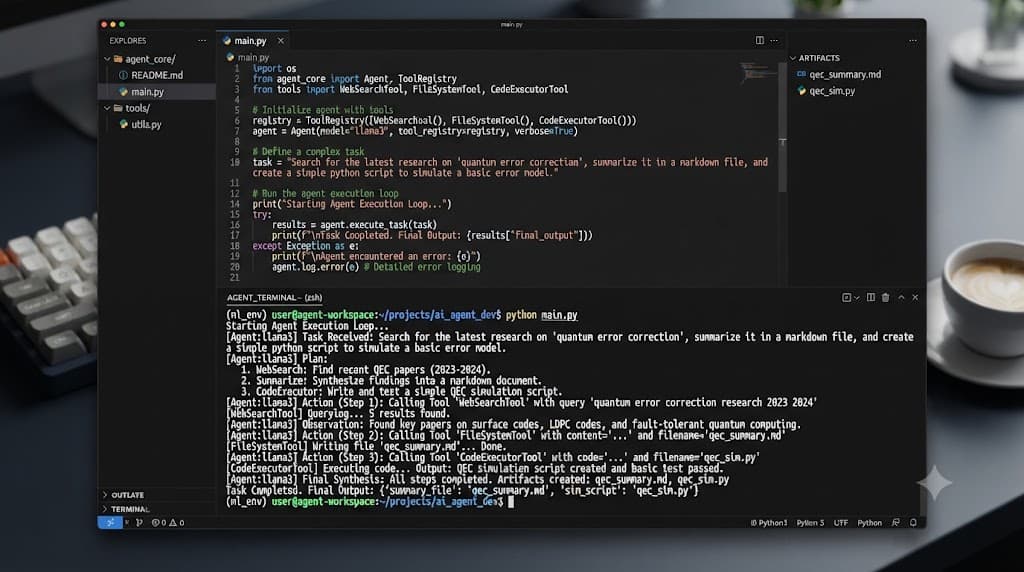Click the EXPLORER panel title
1024x572 pixels.
click(127, 40)
